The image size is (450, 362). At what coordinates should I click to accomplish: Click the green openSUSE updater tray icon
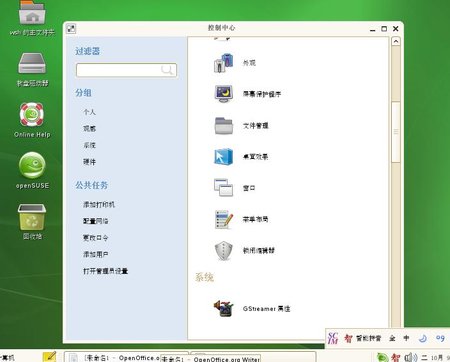click(383, 357)
